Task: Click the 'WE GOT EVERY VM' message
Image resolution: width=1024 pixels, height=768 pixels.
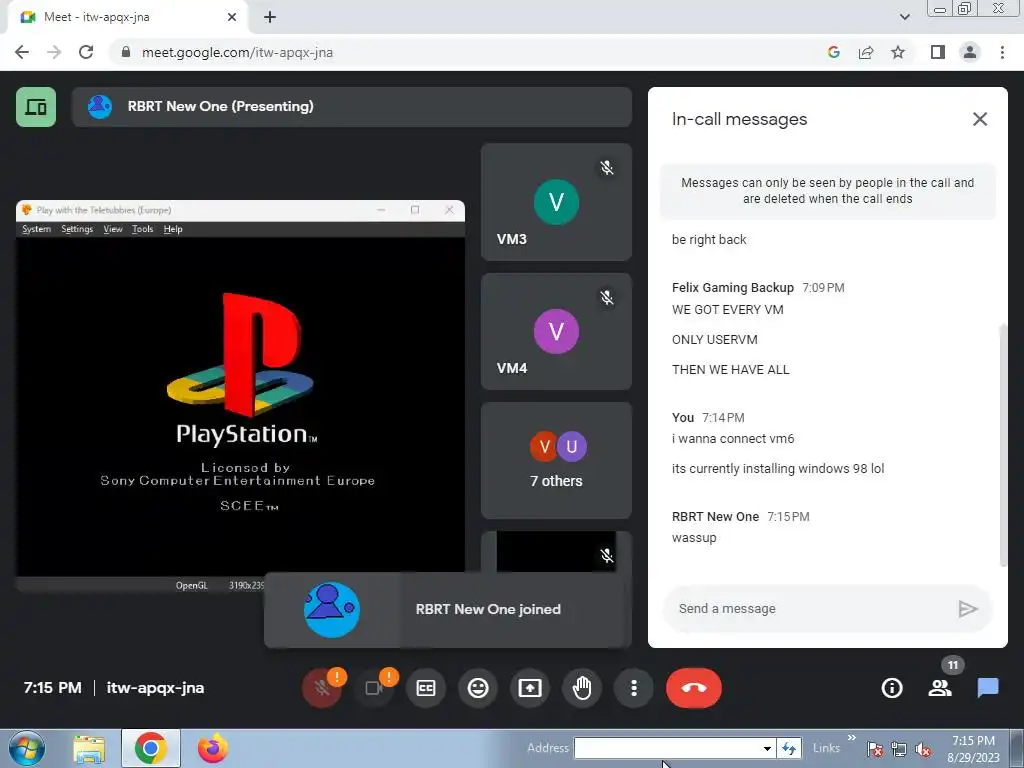Action: pos(728,310)
